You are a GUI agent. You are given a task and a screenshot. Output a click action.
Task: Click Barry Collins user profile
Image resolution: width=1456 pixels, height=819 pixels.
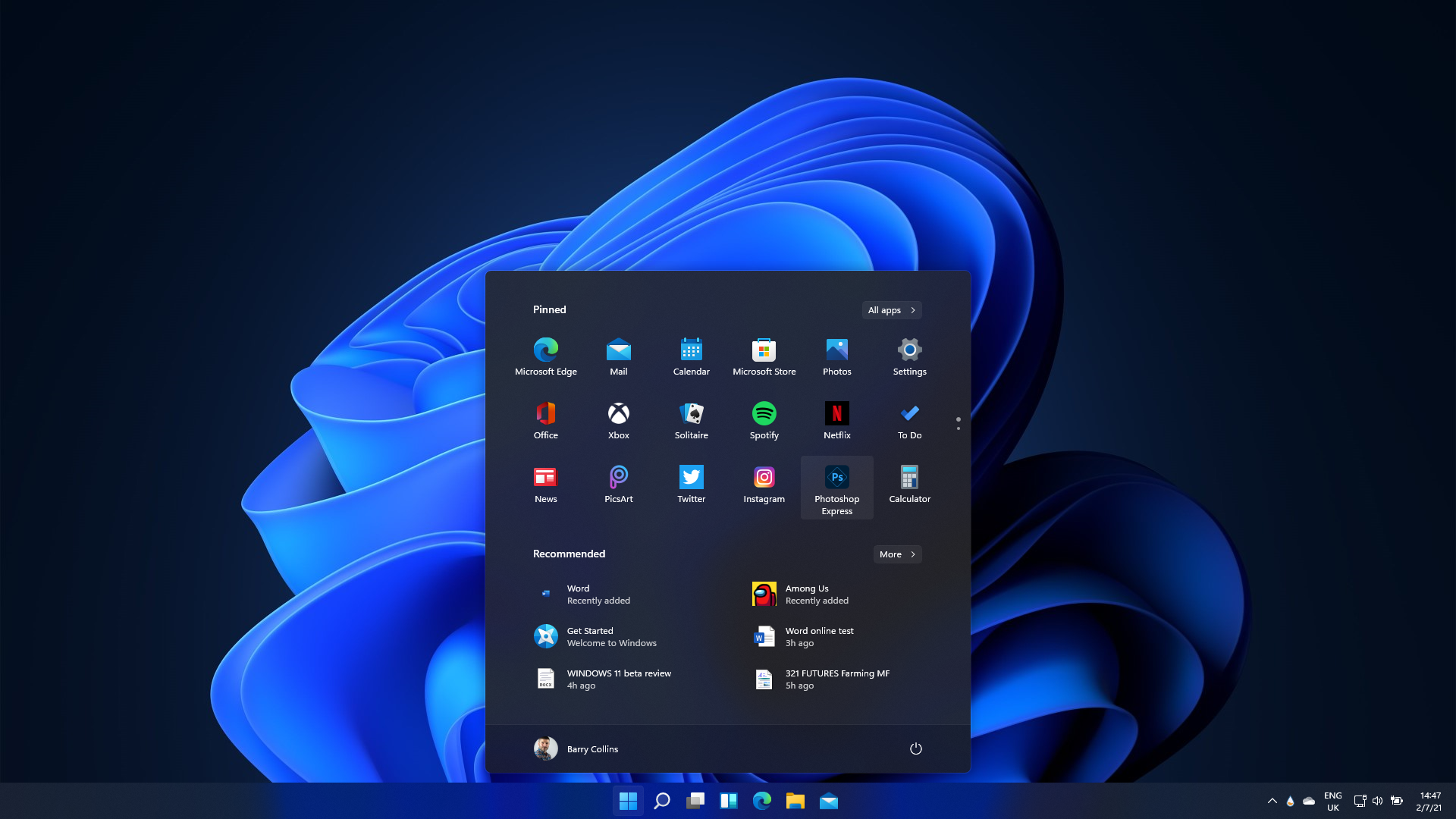(576, 748)
